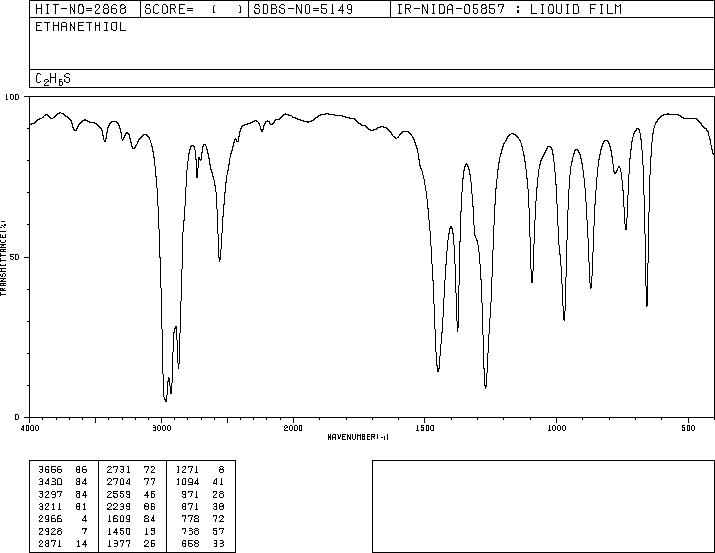Click the 100 y-axis tick label
715x553 pixels.
point(13,97)
